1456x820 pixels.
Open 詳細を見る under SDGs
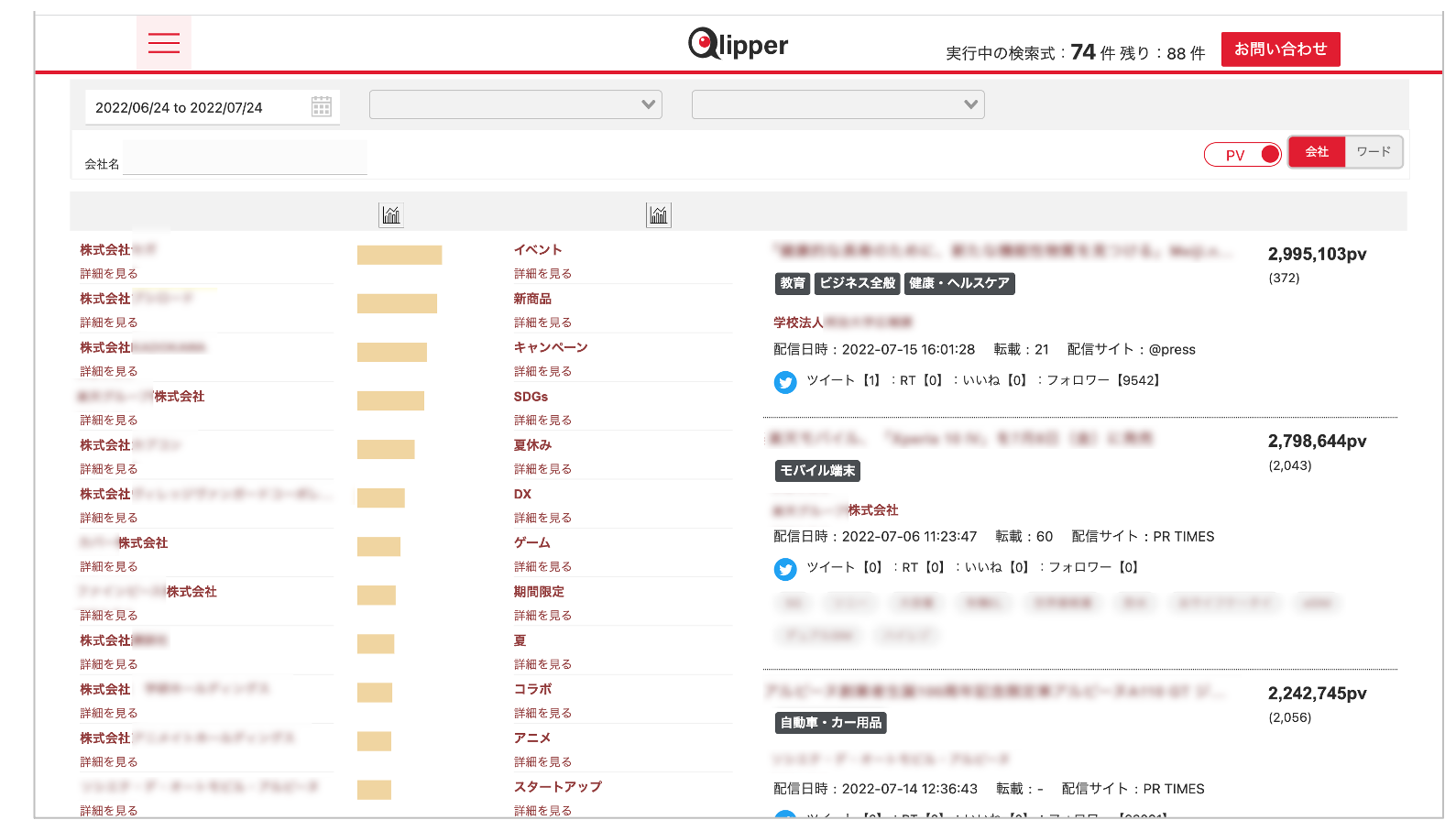[x=542, y=420]
